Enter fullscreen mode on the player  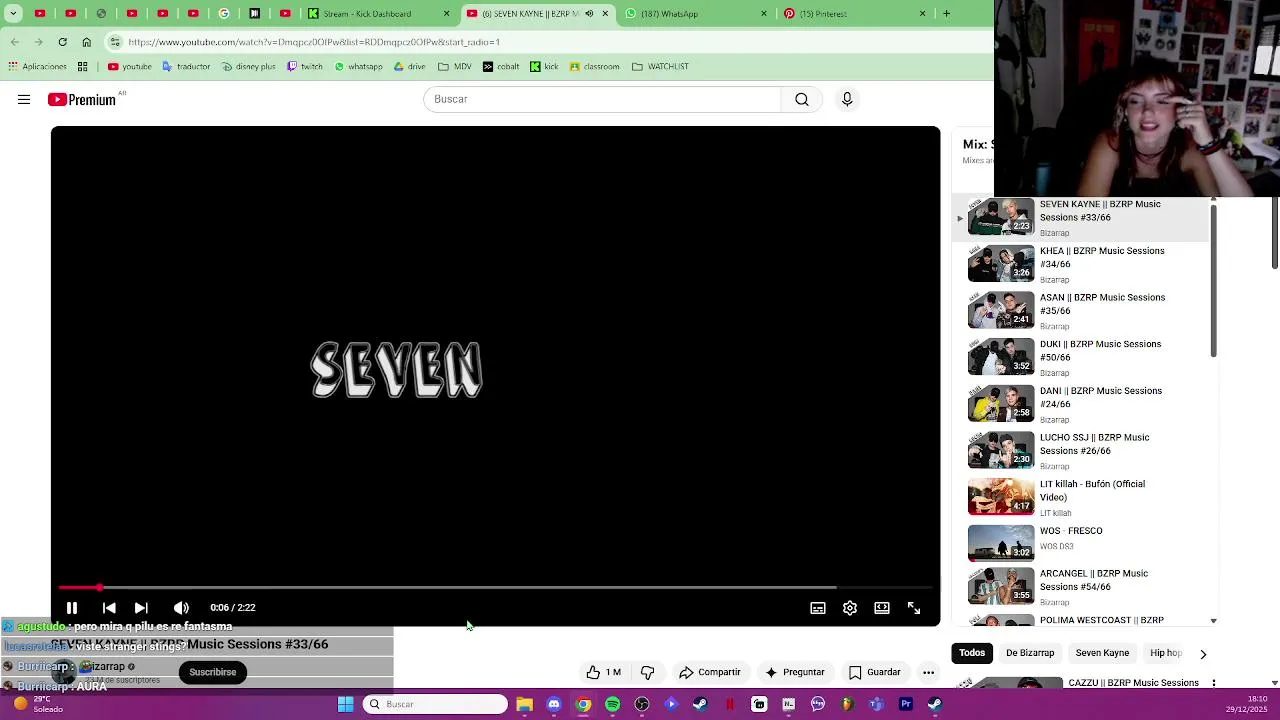coord(914,608)
